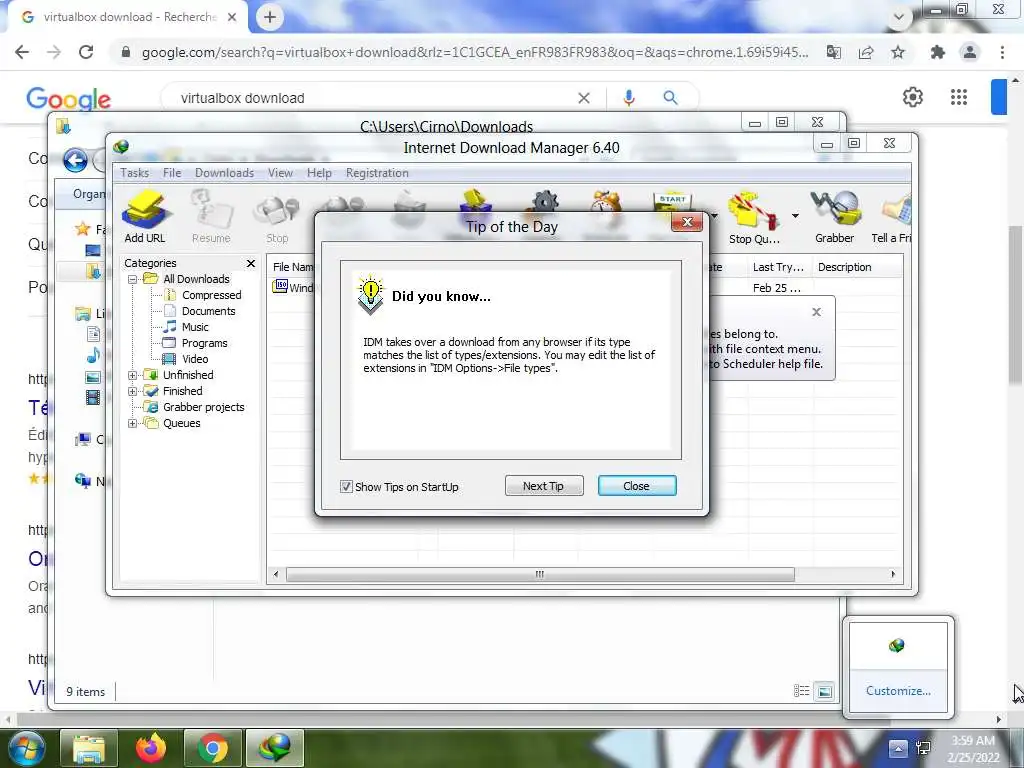Select Grabber projects in category tree
This screenshot has width=1024, height=768.
pyautogui.click(x=203, y=408)
